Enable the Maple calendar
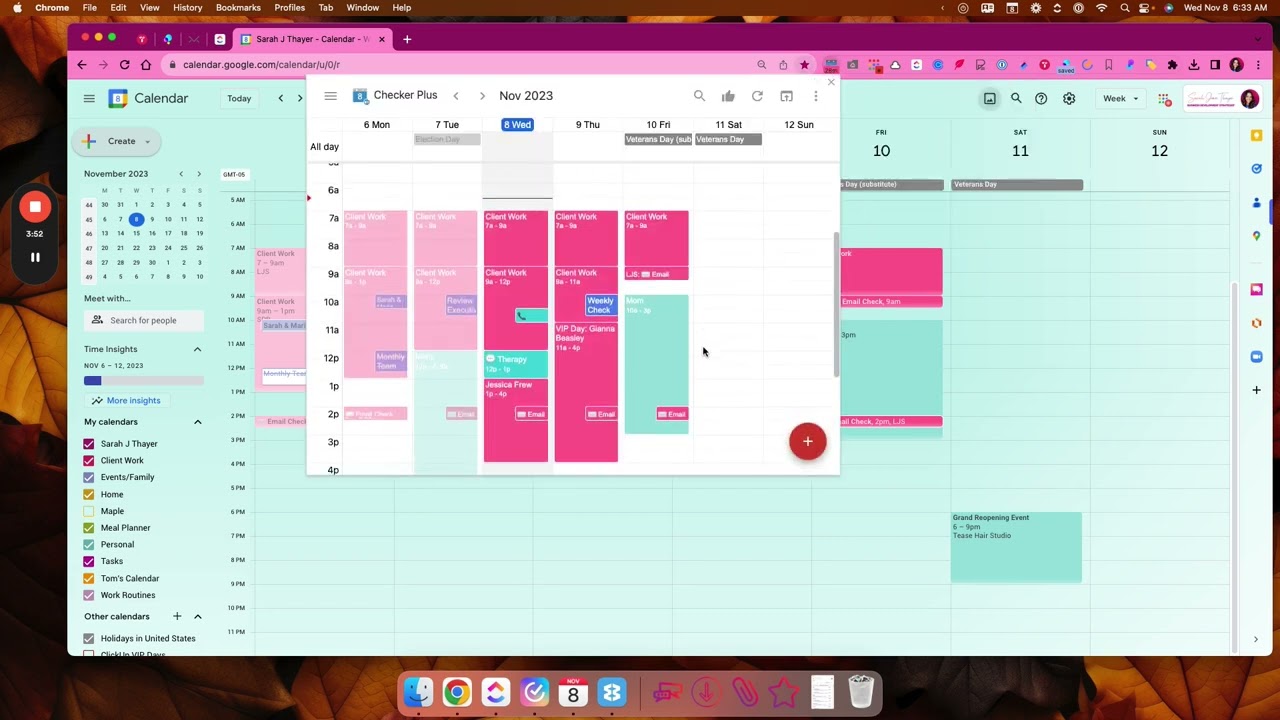This screenshot has height=720, width=1280. point(89,511)
